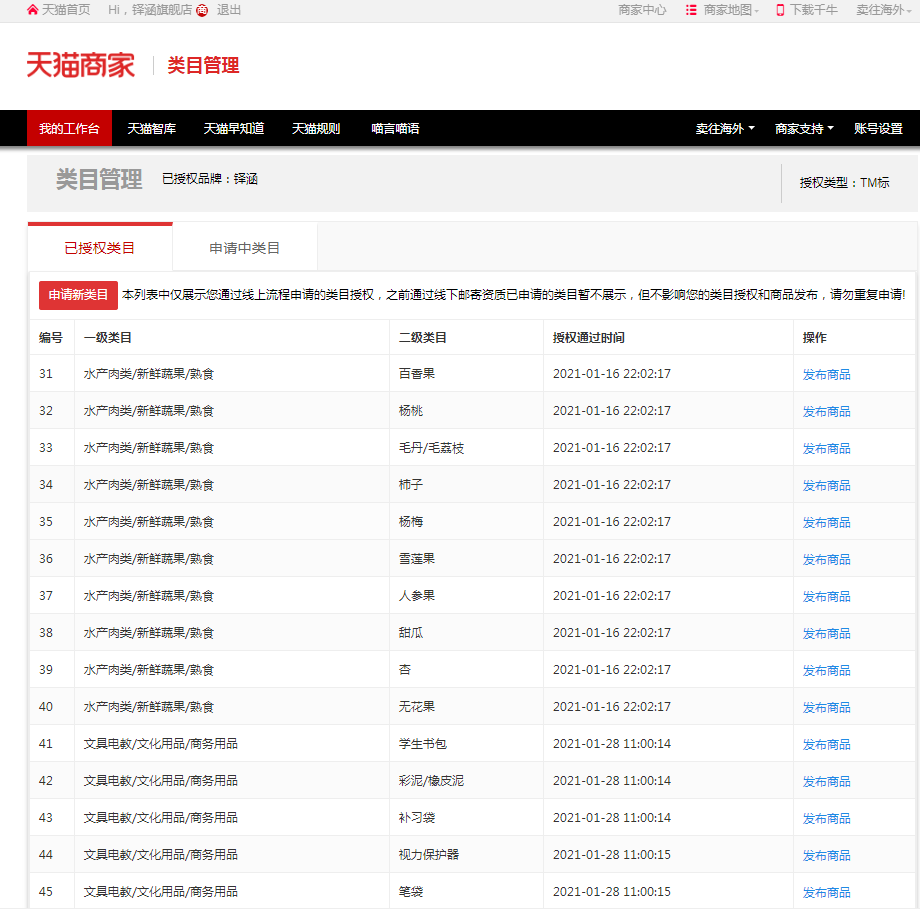920x911 pixels.
Task: Click the 编号 column header
Action: tap(50, 337)
